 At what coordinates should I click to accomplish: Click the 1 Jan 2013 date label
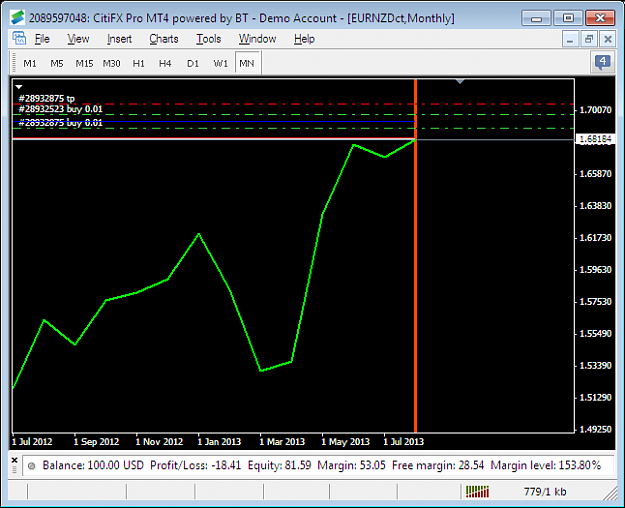point(219,442)
